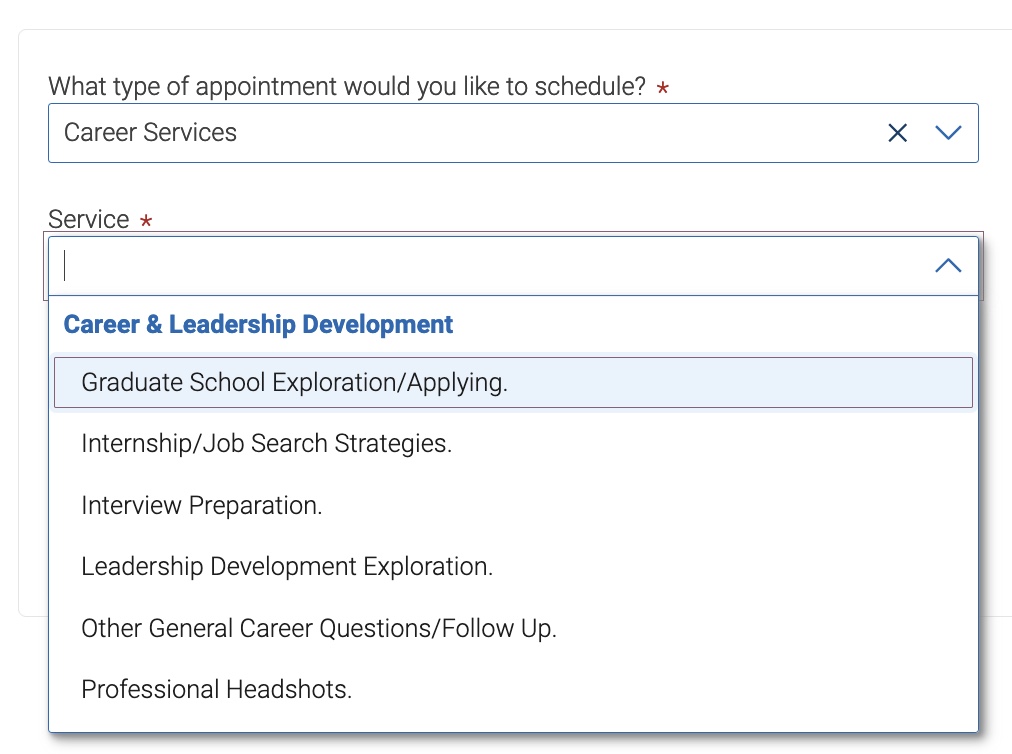Select Professional Headshots service option
The image size is (1012, 754).
coord(513,689)
